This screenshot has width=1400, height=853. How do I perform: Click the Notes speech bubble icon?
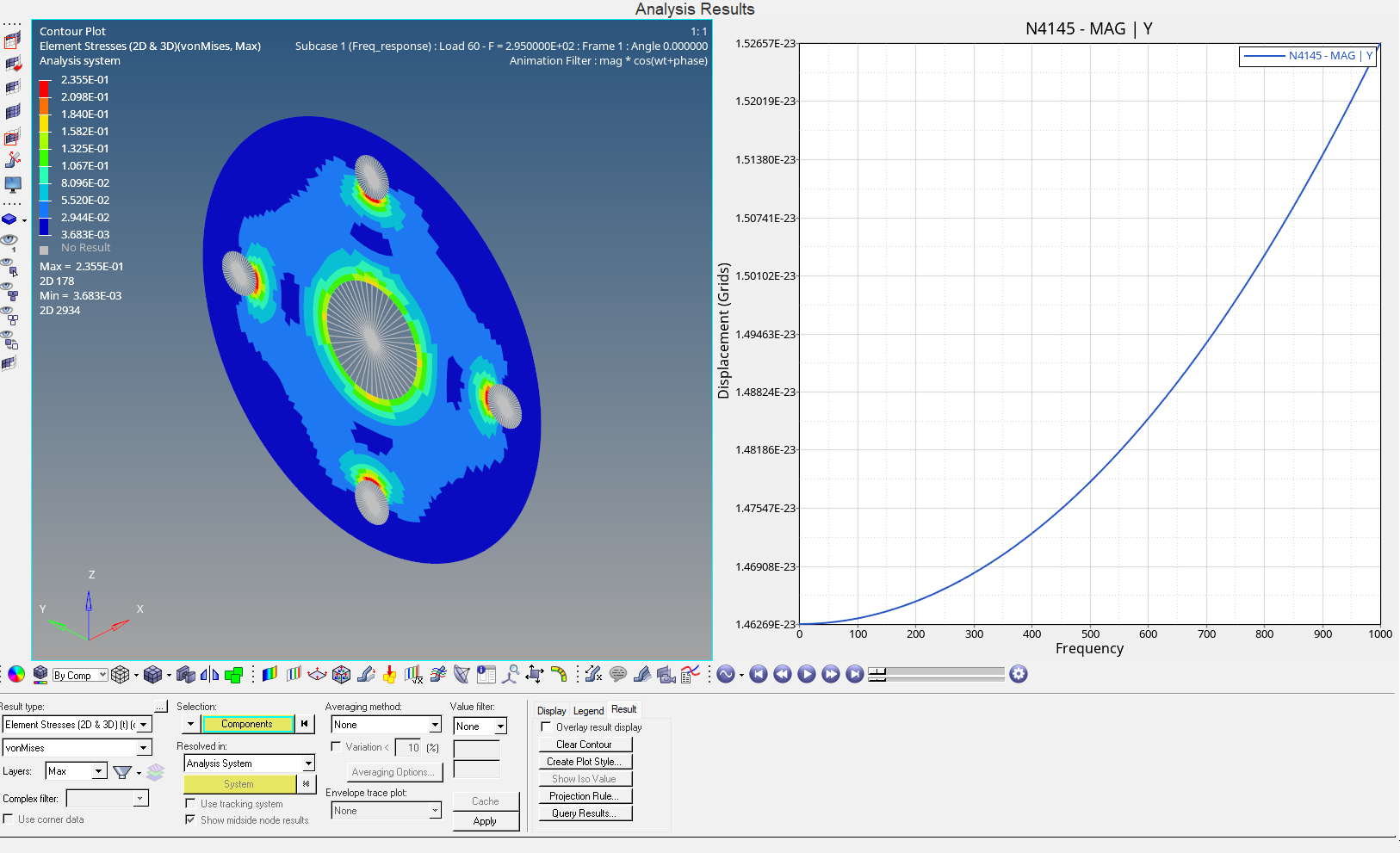click(617, 674)
